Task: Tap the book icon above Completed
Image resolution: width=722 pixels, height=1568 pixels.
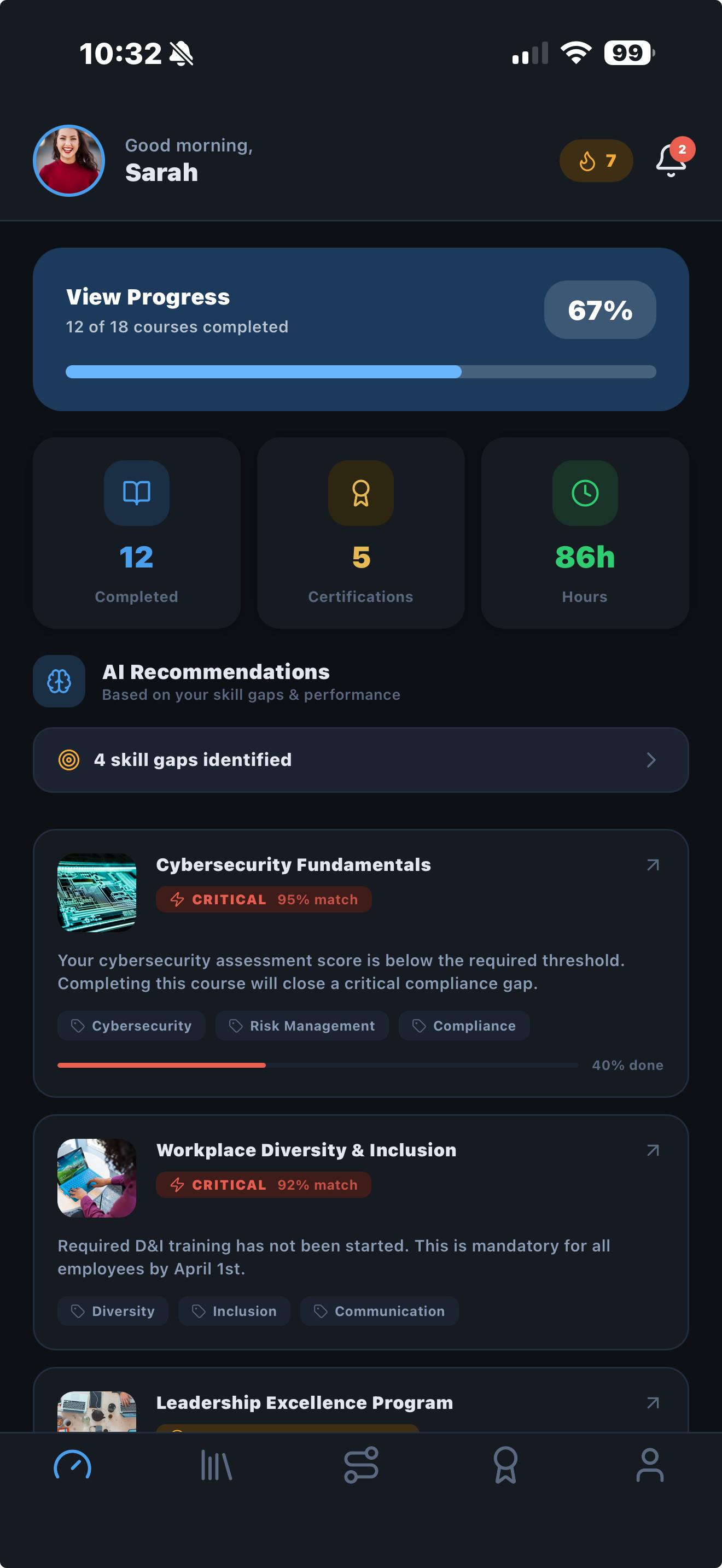Action: pyautogui.click(x=136, y=493)
